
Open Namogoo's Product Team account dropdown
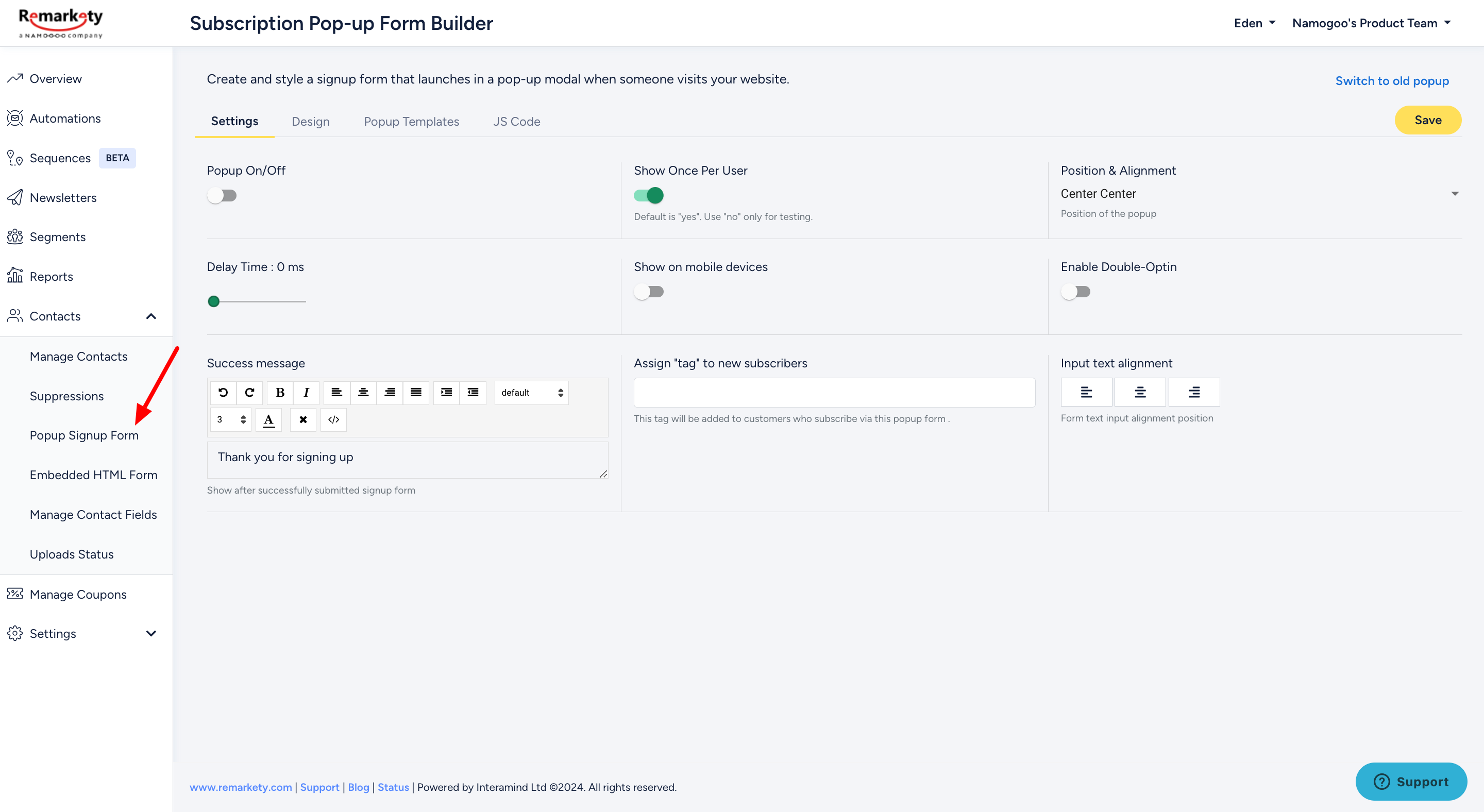pyautogui.click(x=1372, y=24)
